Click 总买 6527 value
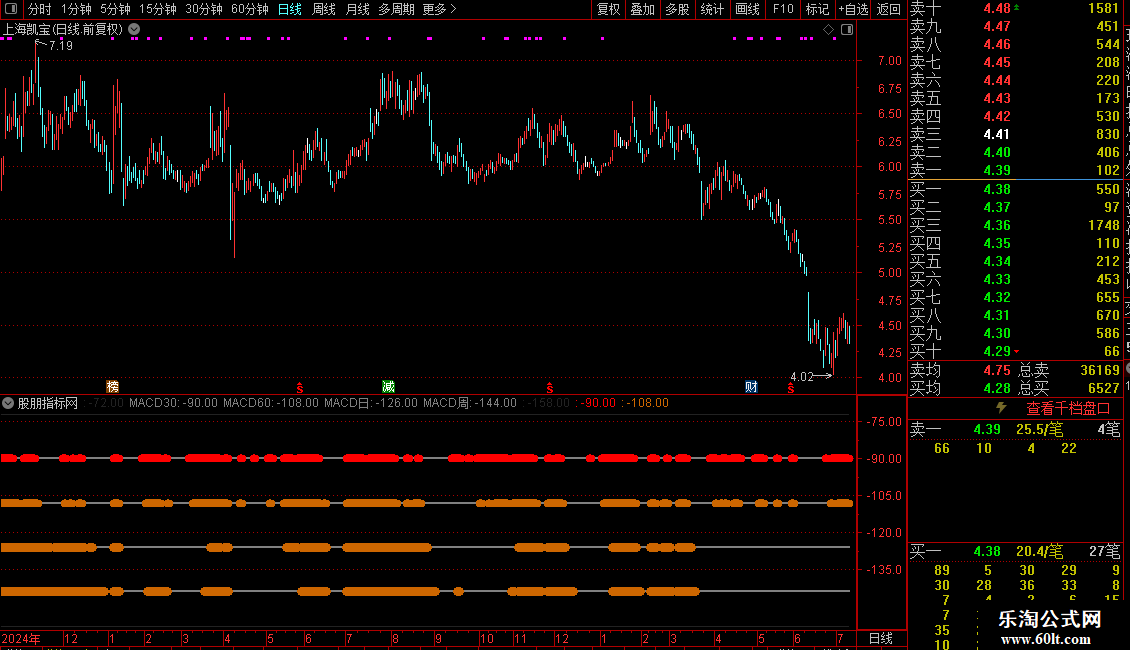The image size is (1130, 650). tap(1103, 388)
